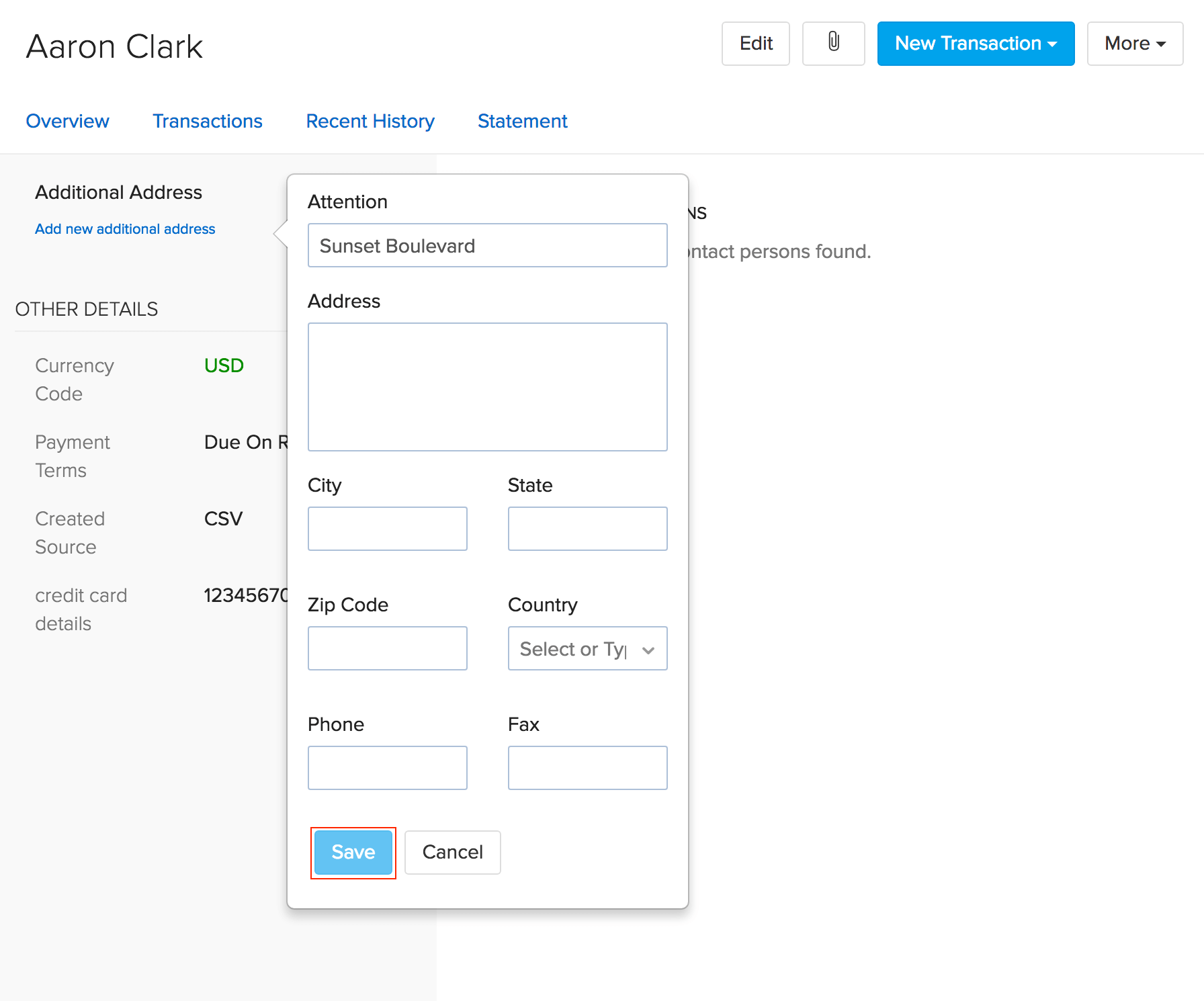Switch to the Transactions tab

click(x=207, y=122)
